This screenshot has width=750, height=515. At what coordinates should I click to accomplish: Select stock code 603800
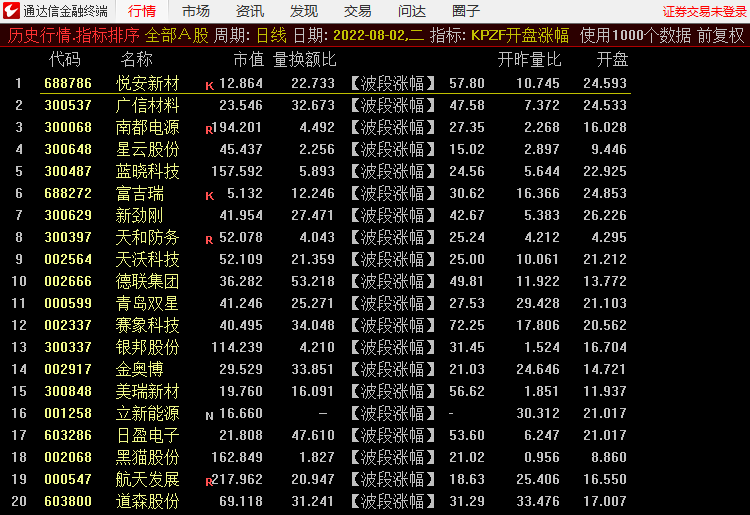coord(68,501)
